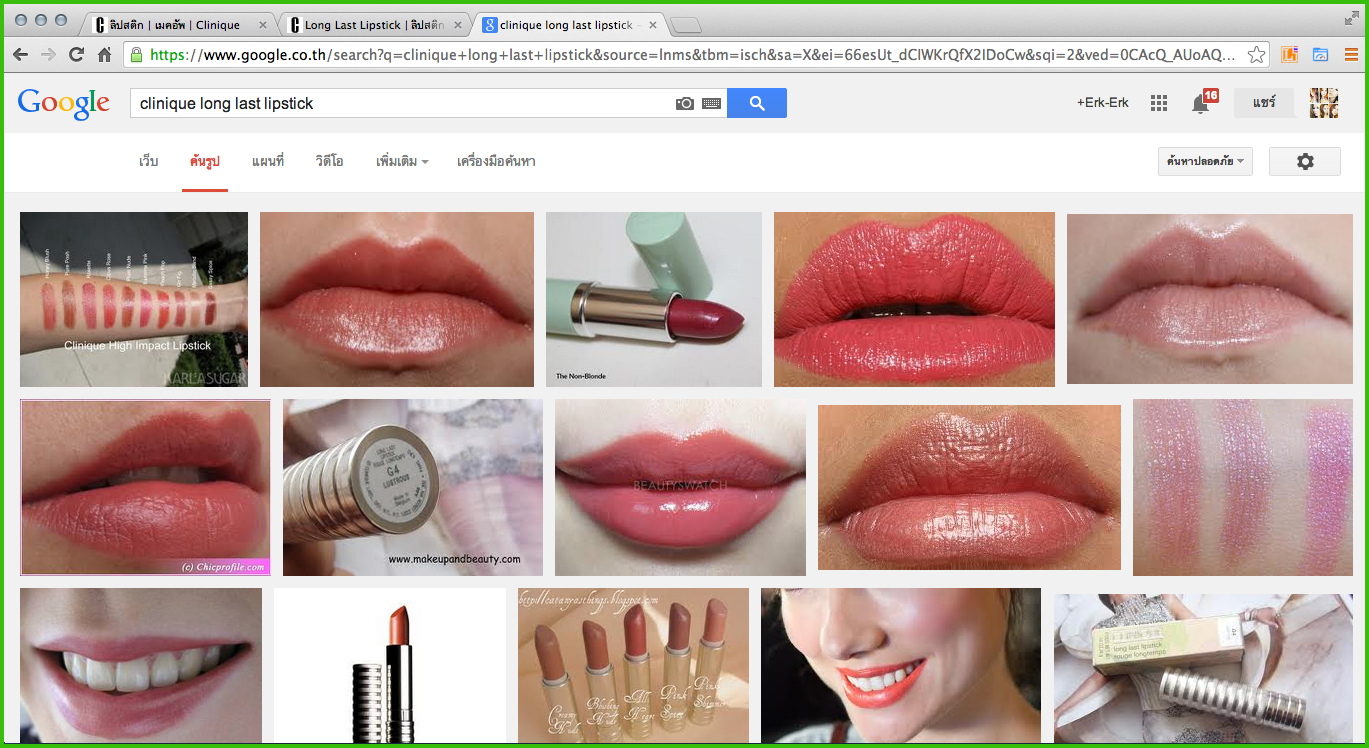
Task: Reload the current page
Action: coord(76,55)
